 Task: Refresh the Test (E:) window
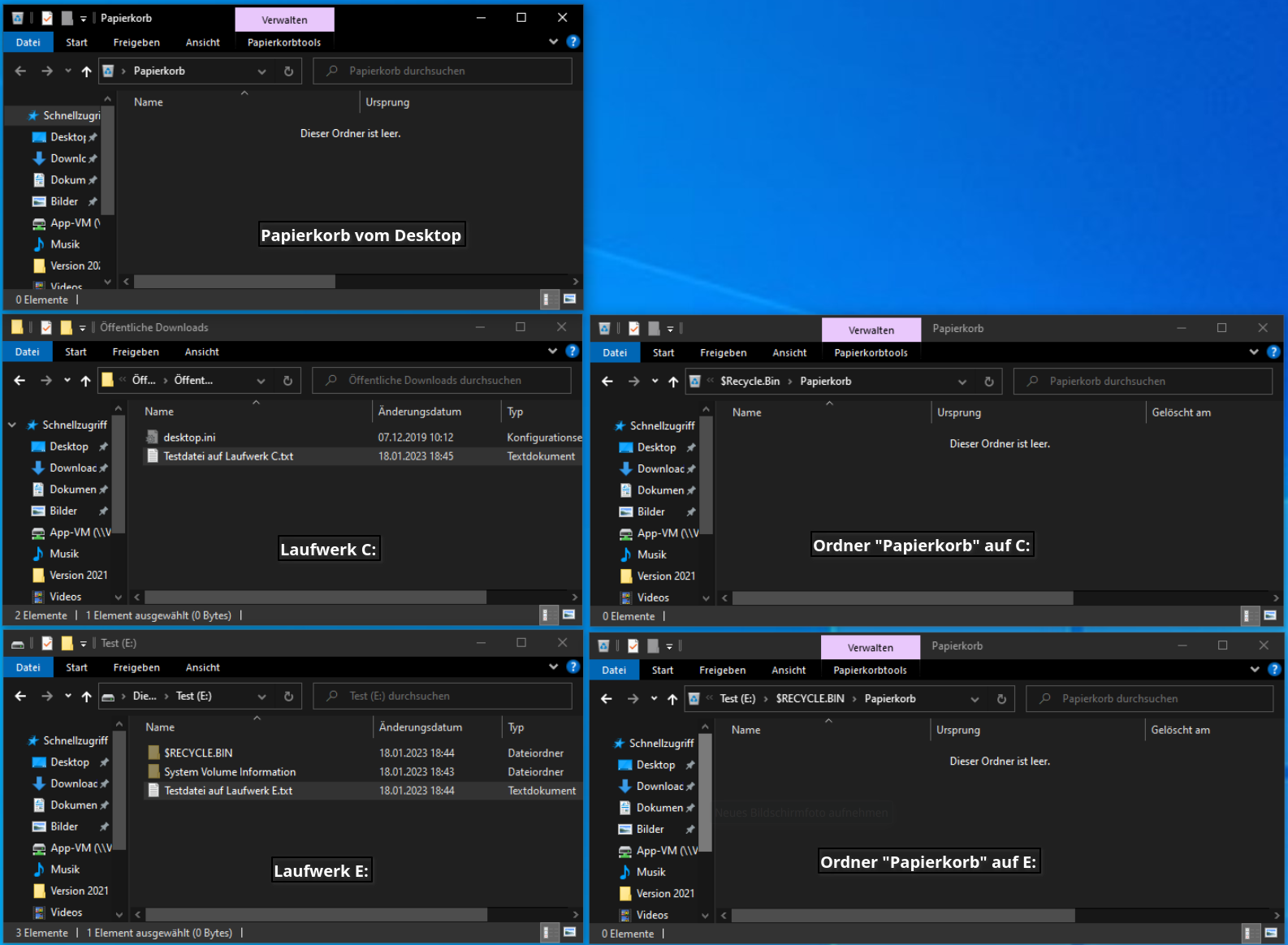288,697
